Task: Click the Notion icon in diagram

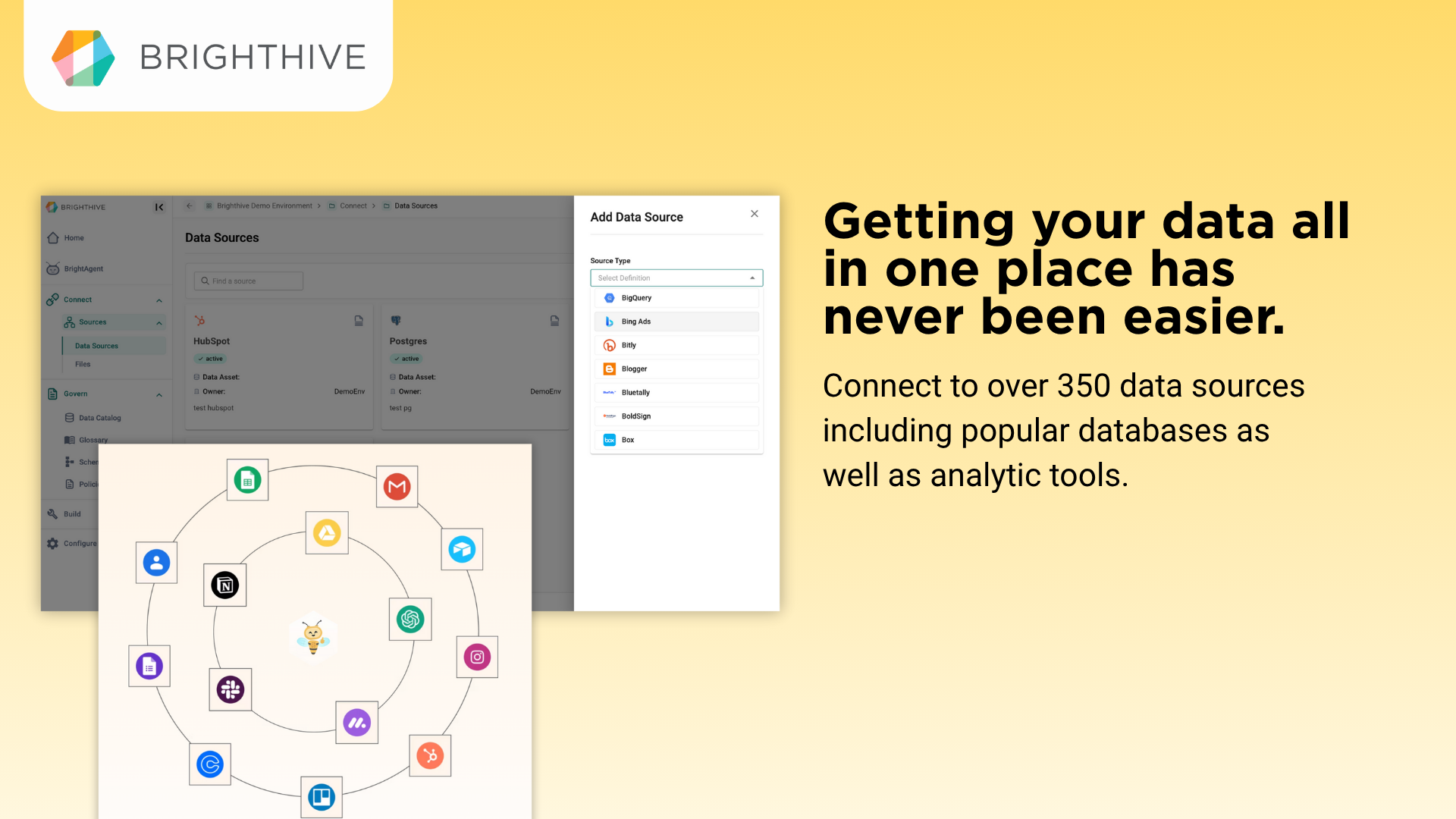Action: pos(224,585)
